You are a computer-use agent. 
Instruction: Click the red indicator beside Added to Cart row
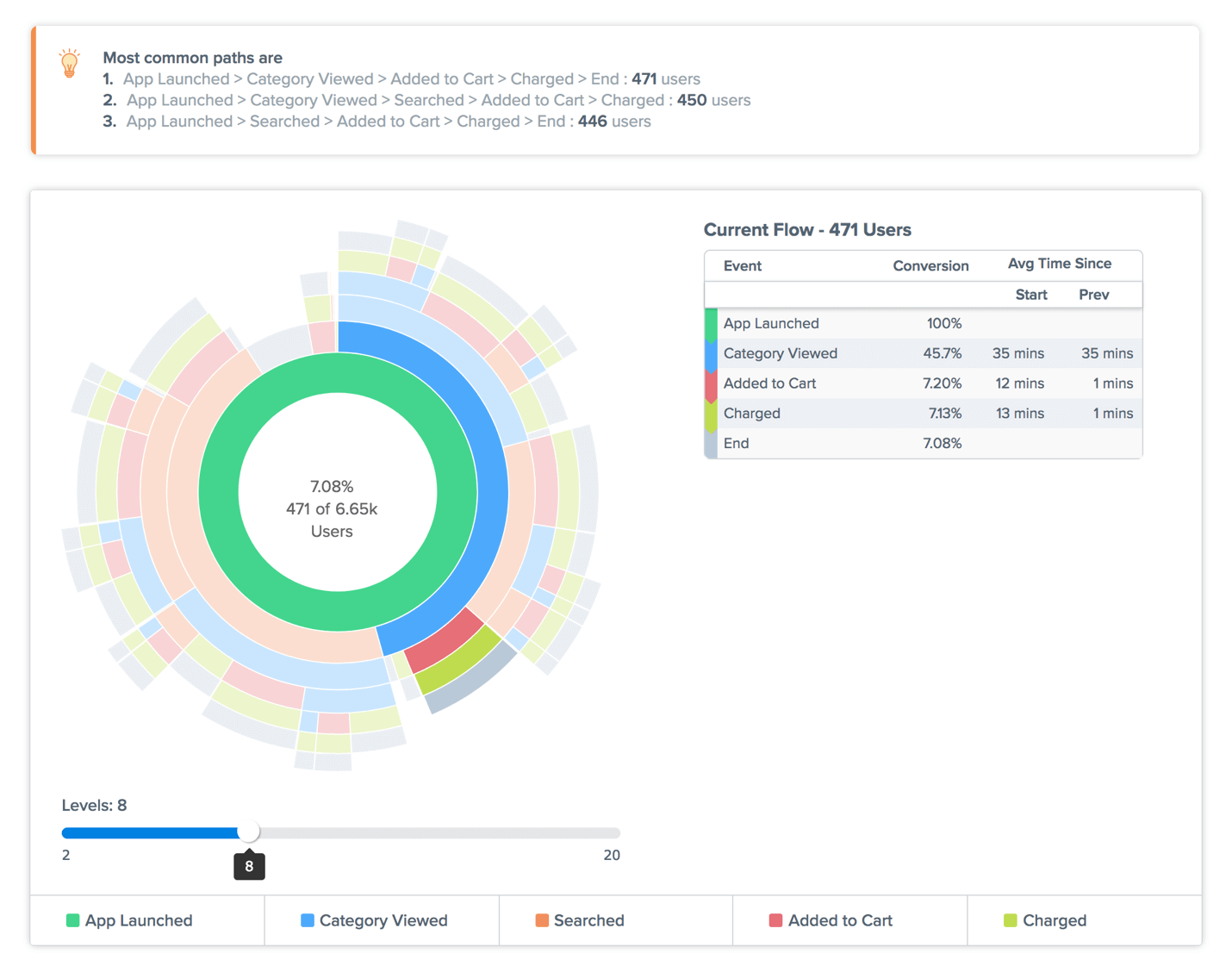tap(709, 383)
